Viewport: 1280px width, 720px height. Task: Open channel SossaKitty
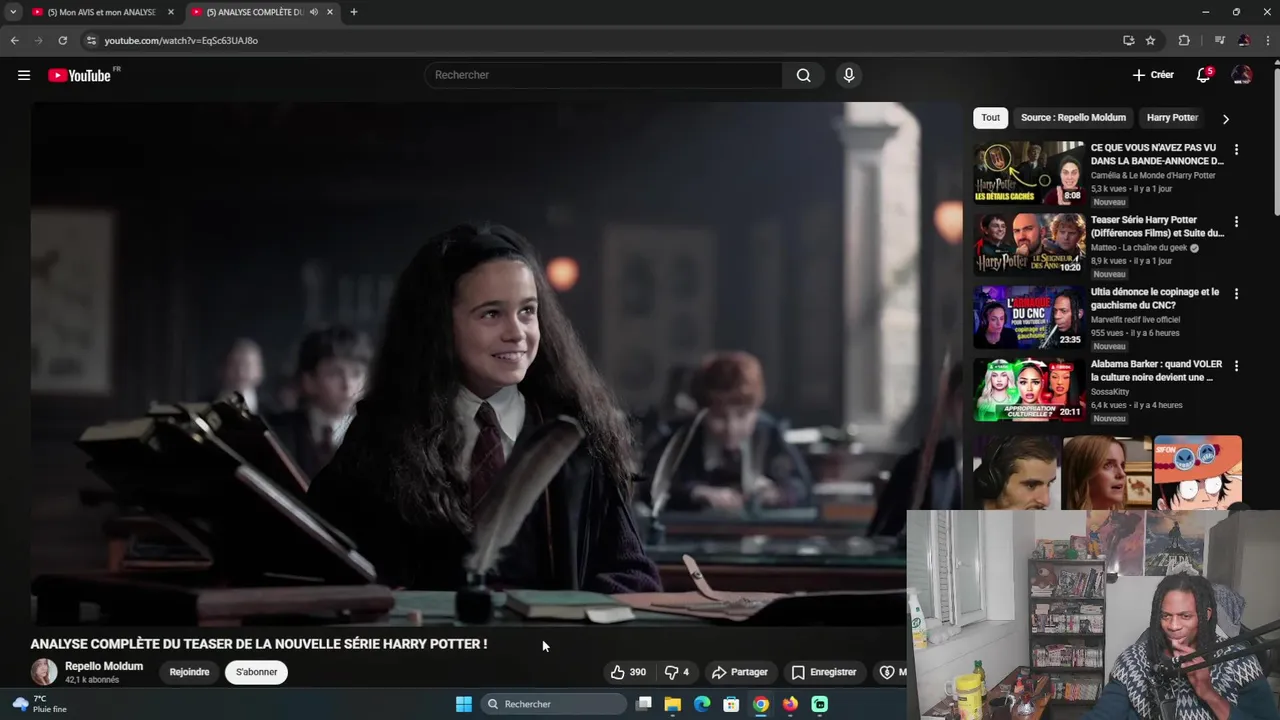pos(1108,392)
